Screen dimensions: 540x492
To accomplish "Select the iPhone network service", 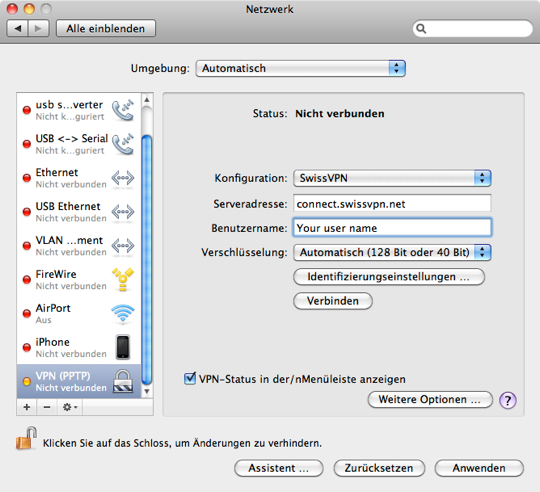I will 79,347.
